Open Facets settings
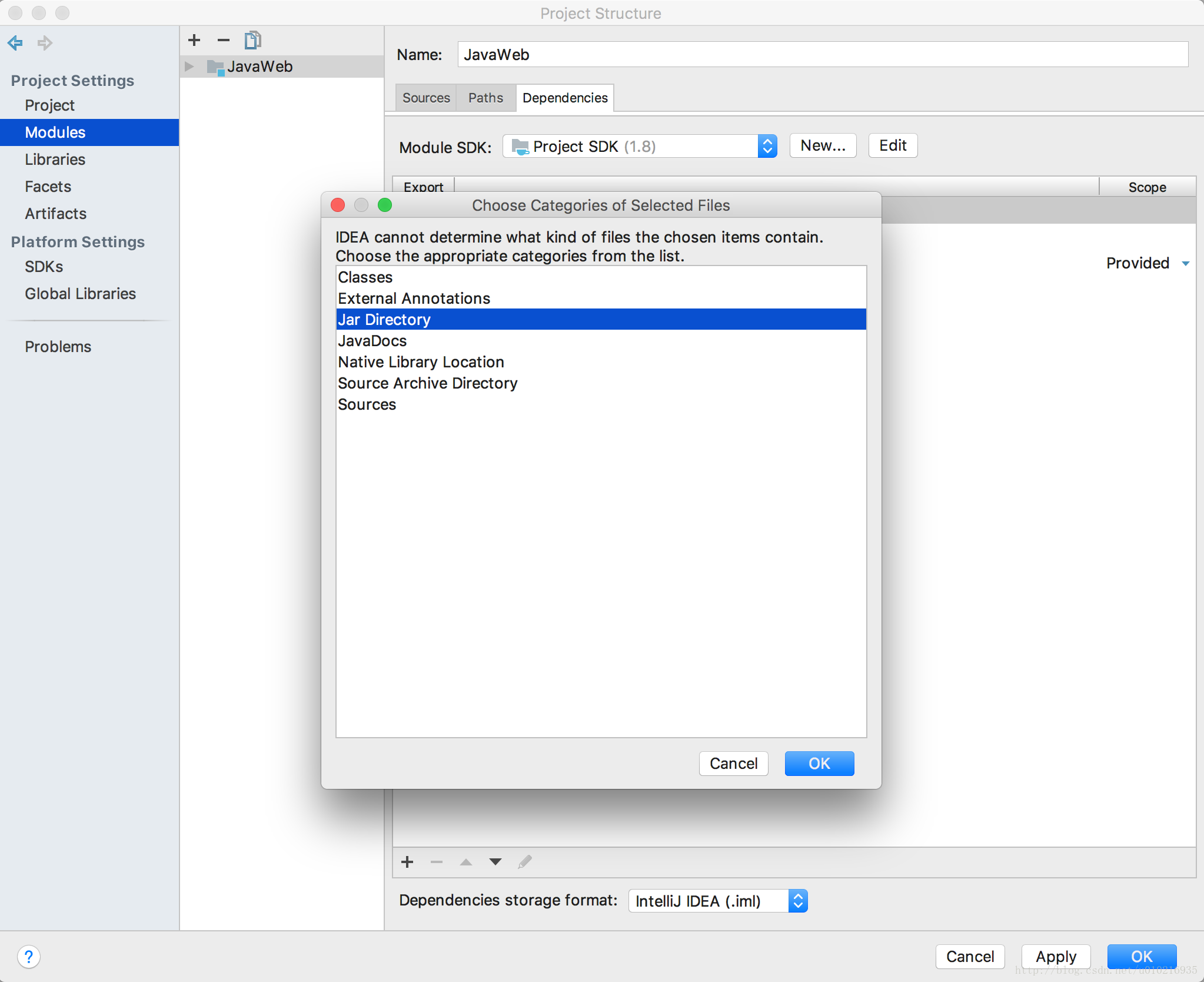 [48, 187]
